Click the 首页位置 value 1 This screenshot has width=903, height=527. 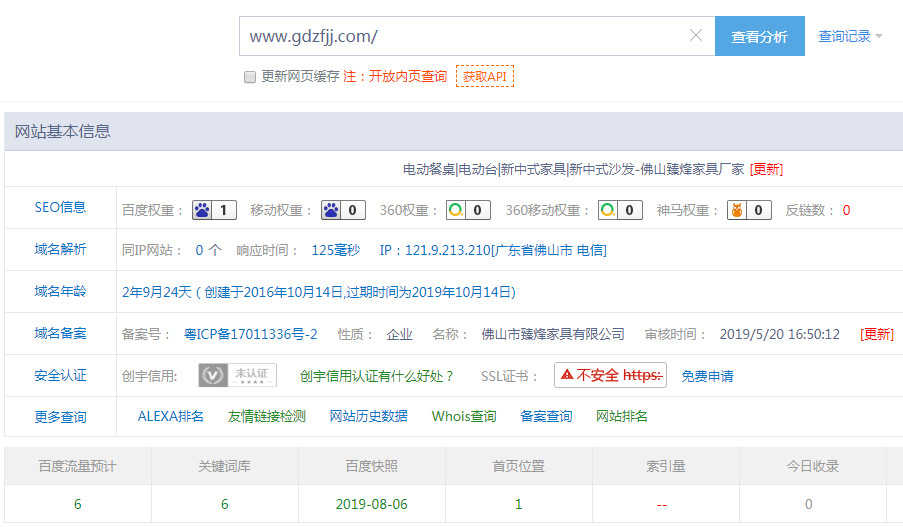pos(518,504)
